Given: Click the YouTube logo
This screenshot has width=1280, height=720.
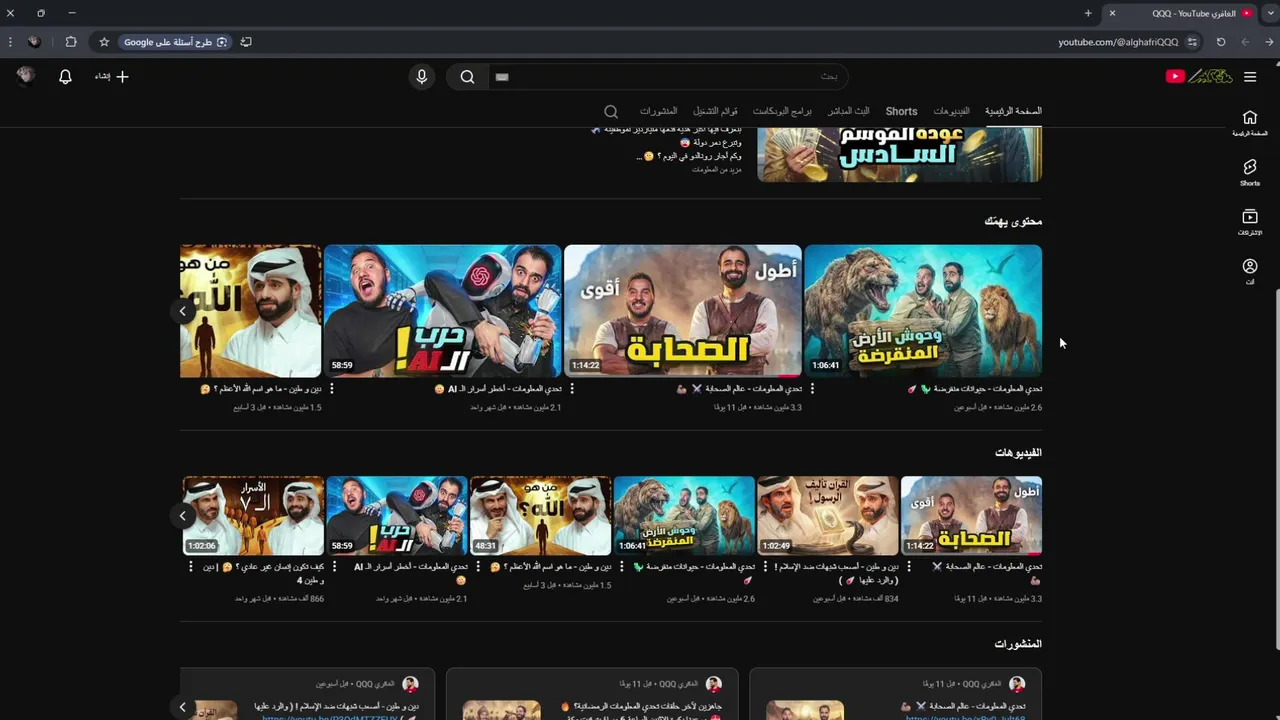Looking at the screenshot, I should point(1199,76).
